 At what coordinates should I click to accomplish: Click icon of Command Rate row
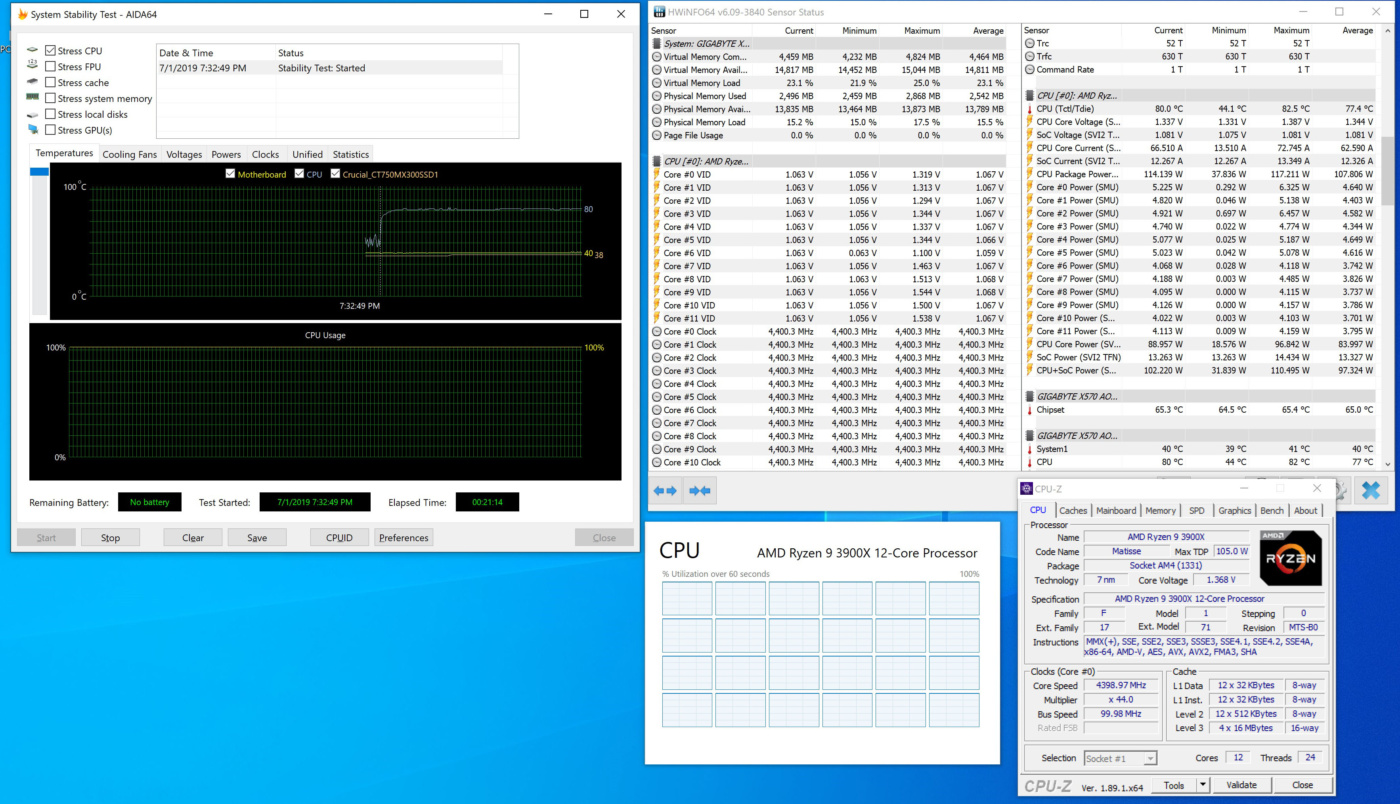(1029, 70)
